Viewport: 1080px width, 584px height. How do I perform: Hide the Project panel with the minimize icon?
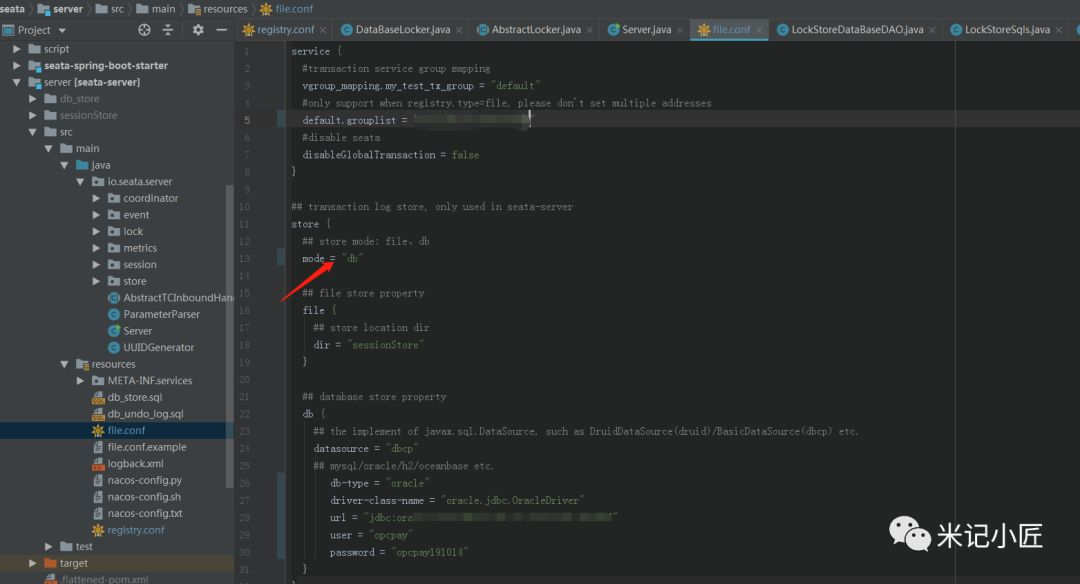click(221, 30)
